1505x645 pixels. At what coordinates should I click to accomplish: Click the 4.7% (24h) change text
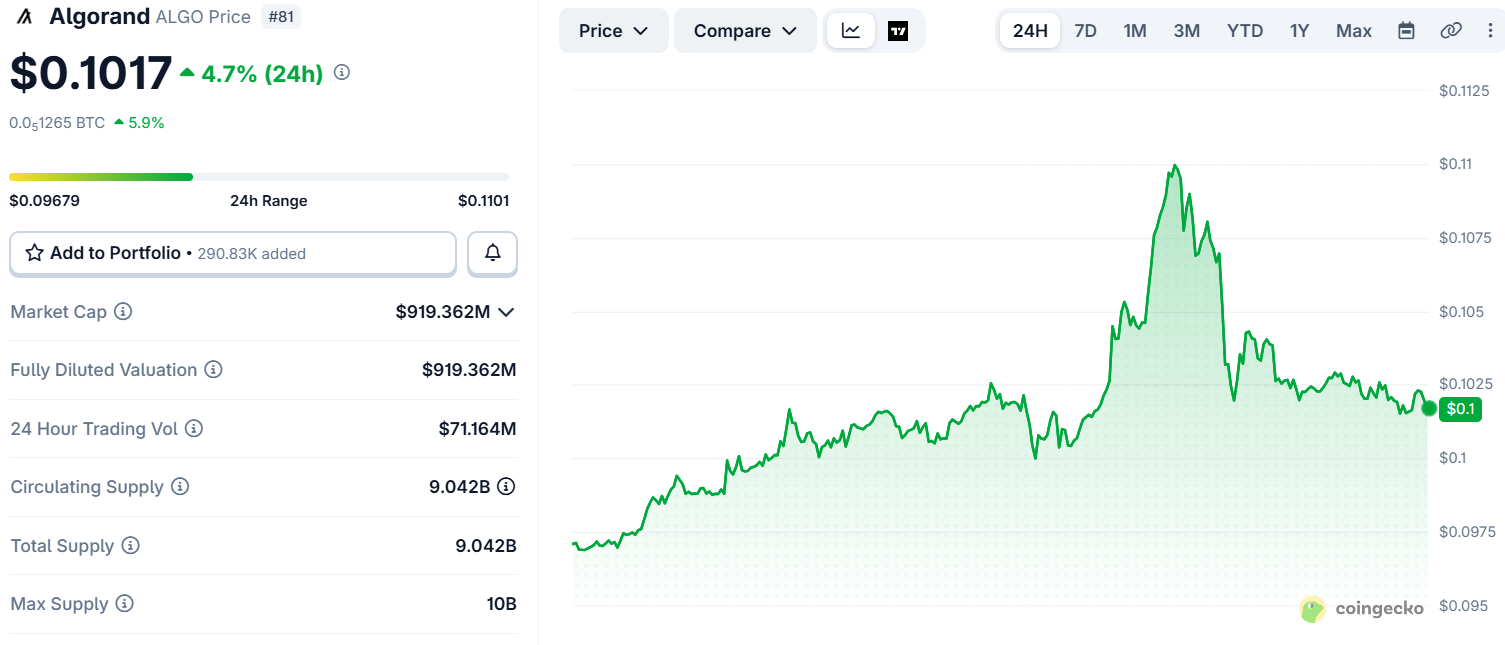262,73
